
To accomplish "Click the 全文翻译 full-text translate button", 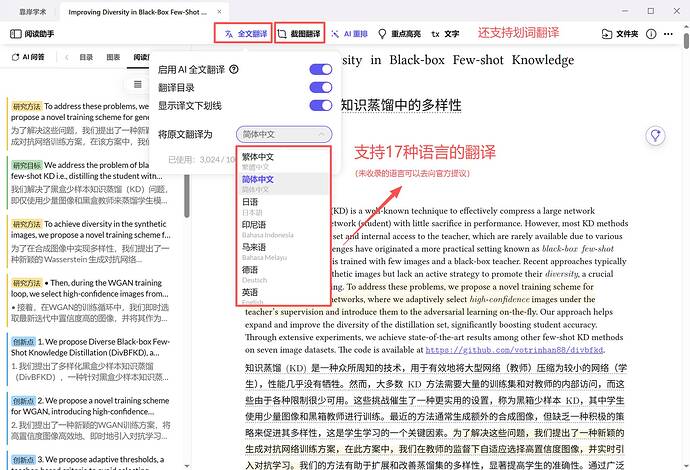I will 246,34.
